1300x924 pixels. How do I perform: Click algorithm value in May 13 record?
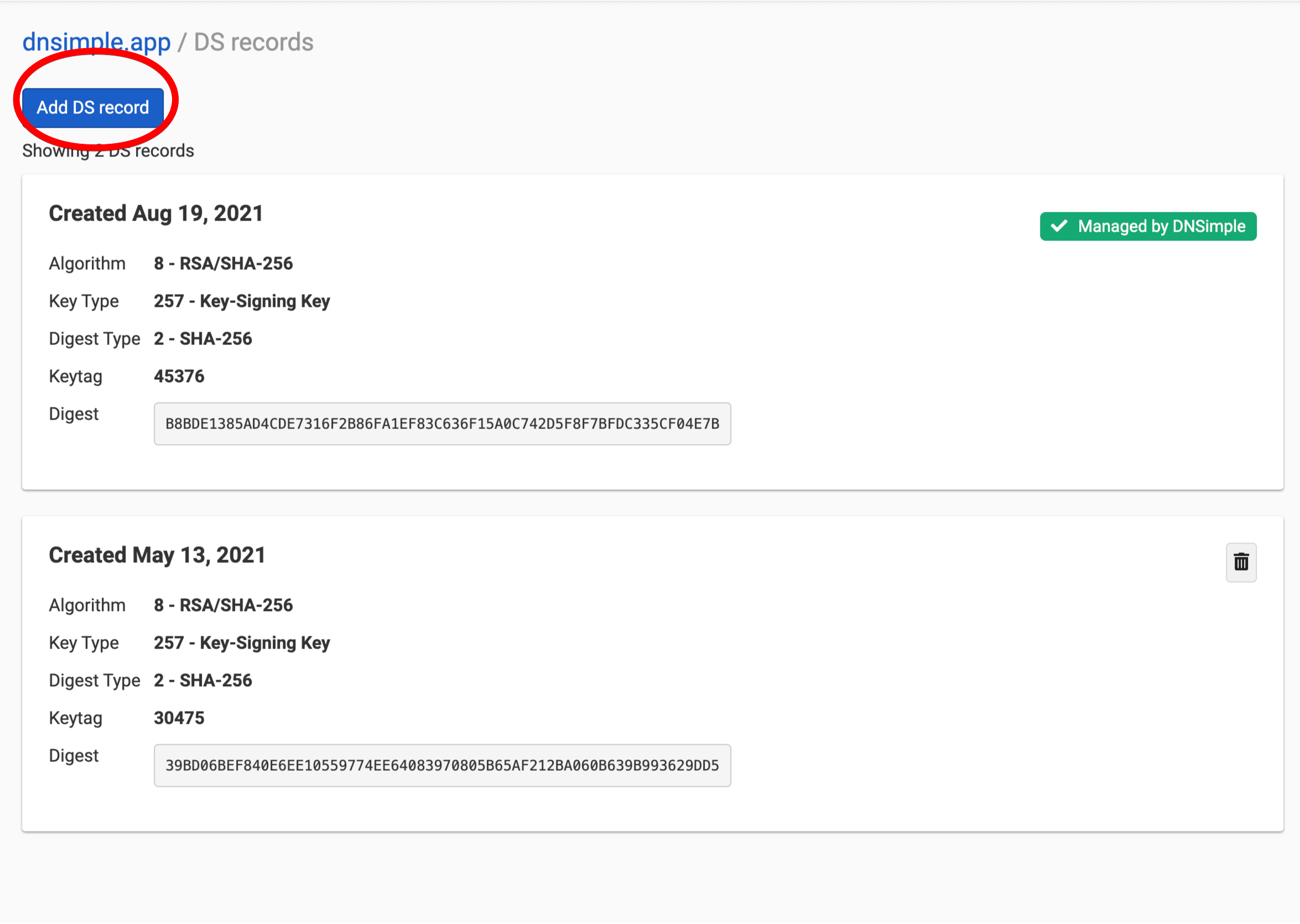pos(223,605)
